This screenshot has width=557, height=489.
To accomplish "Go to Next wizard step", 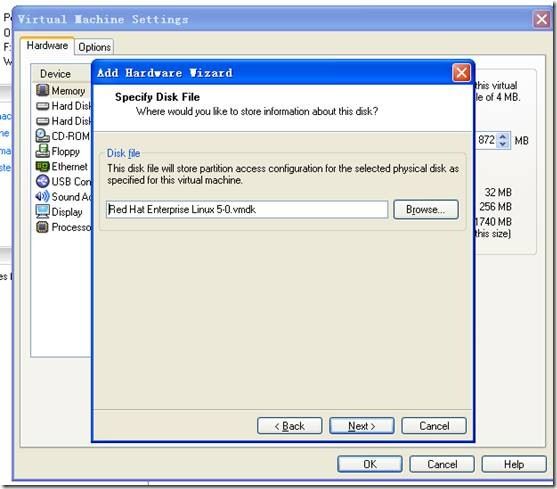I will [362, 426].
